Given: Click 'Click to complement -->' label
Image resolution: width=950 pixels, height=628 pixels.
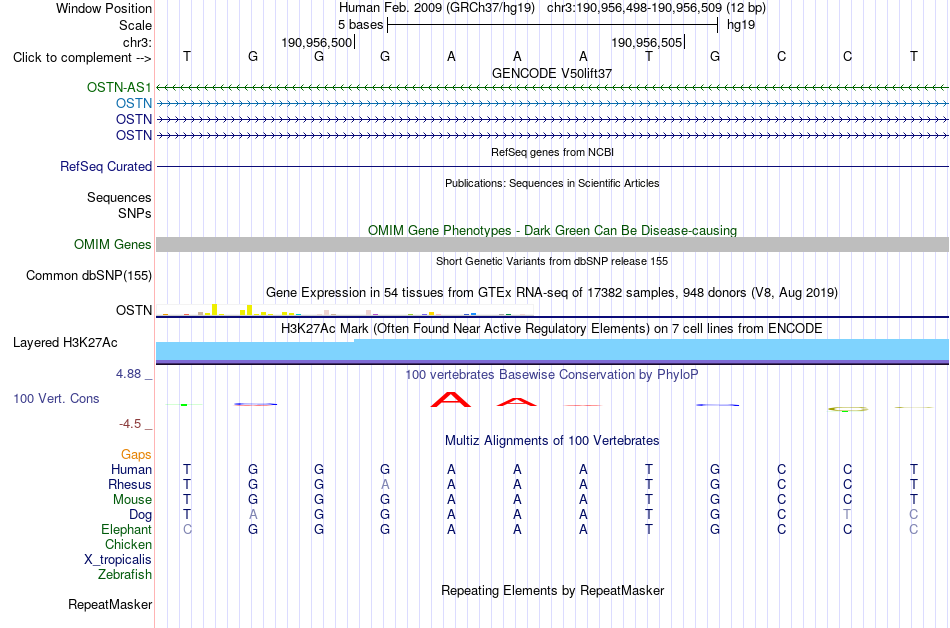Looking at the screenshot, I should point(82,58).
